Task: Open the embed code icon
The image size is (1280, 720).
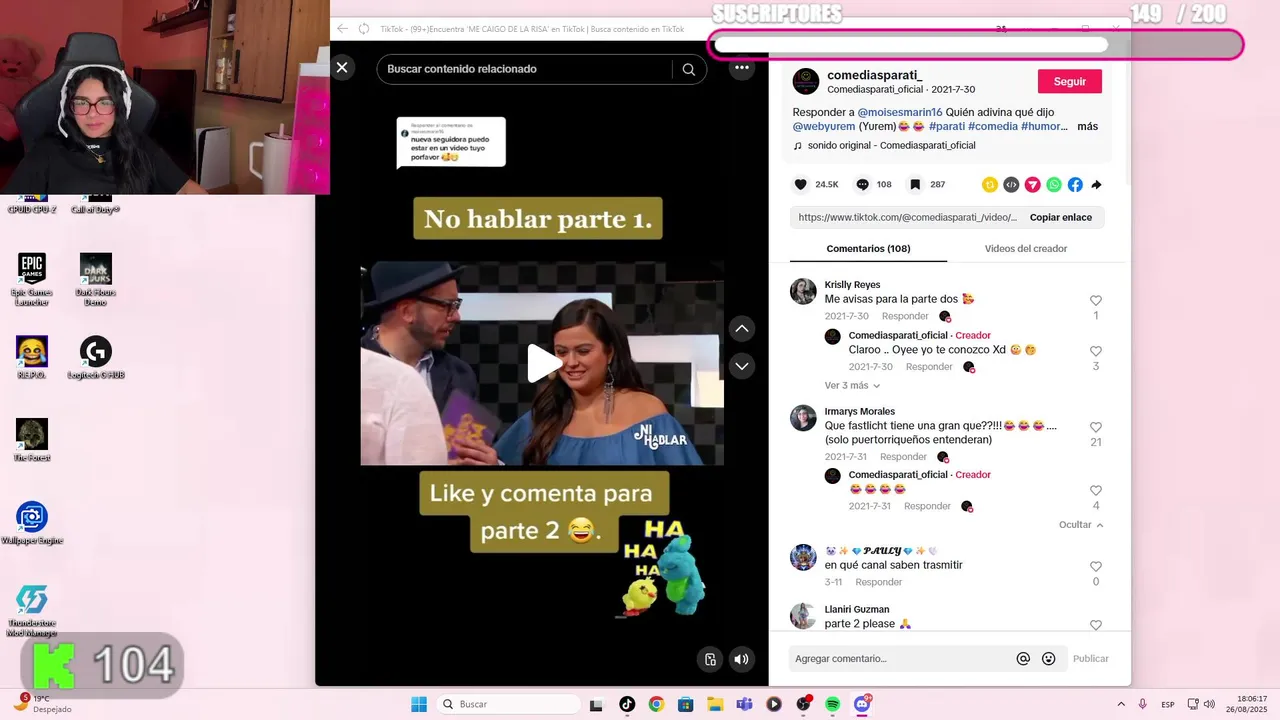Action: (1011, 185)
